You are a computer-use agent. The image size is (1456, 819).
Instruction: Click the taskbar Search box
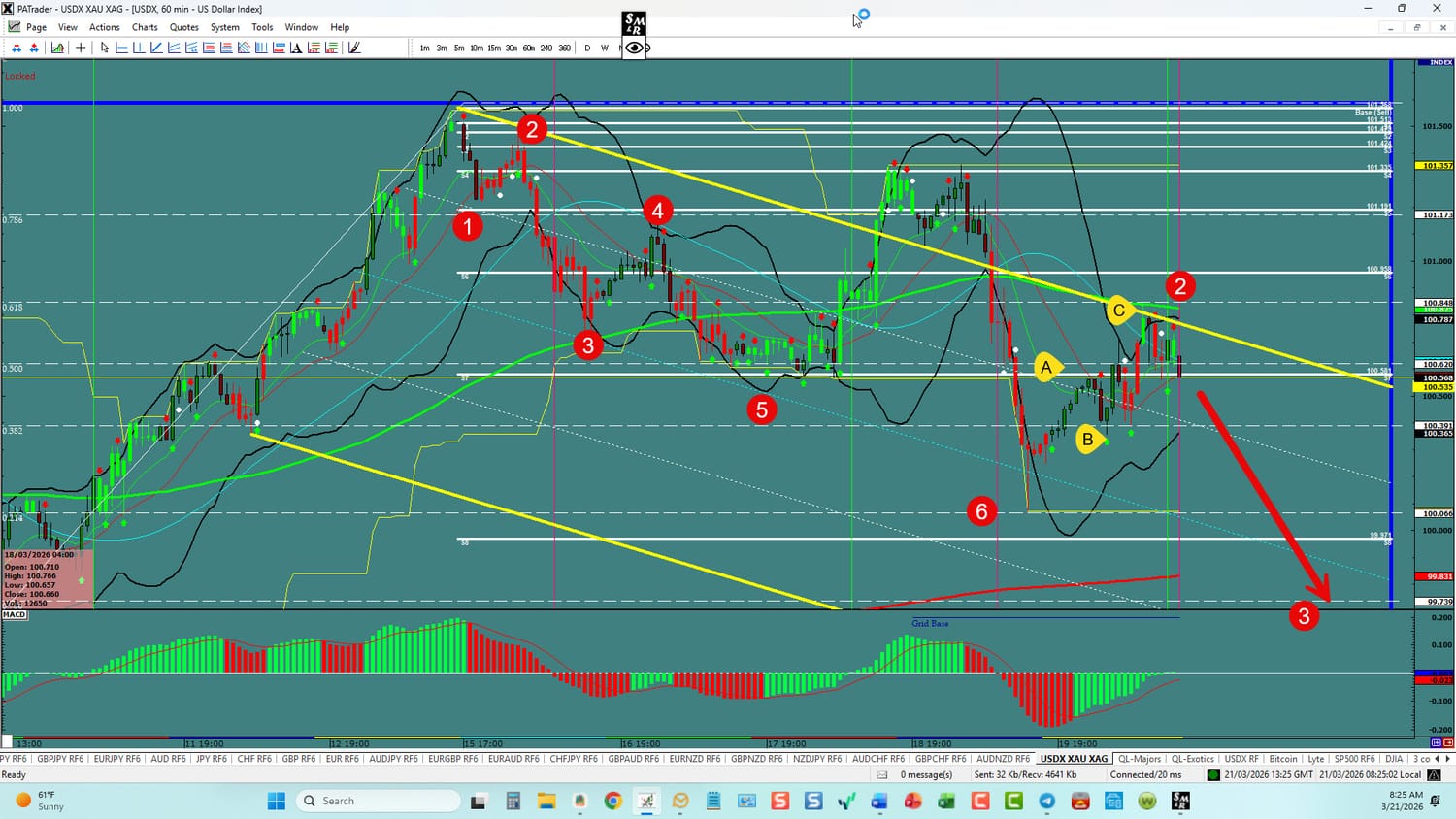378,801
